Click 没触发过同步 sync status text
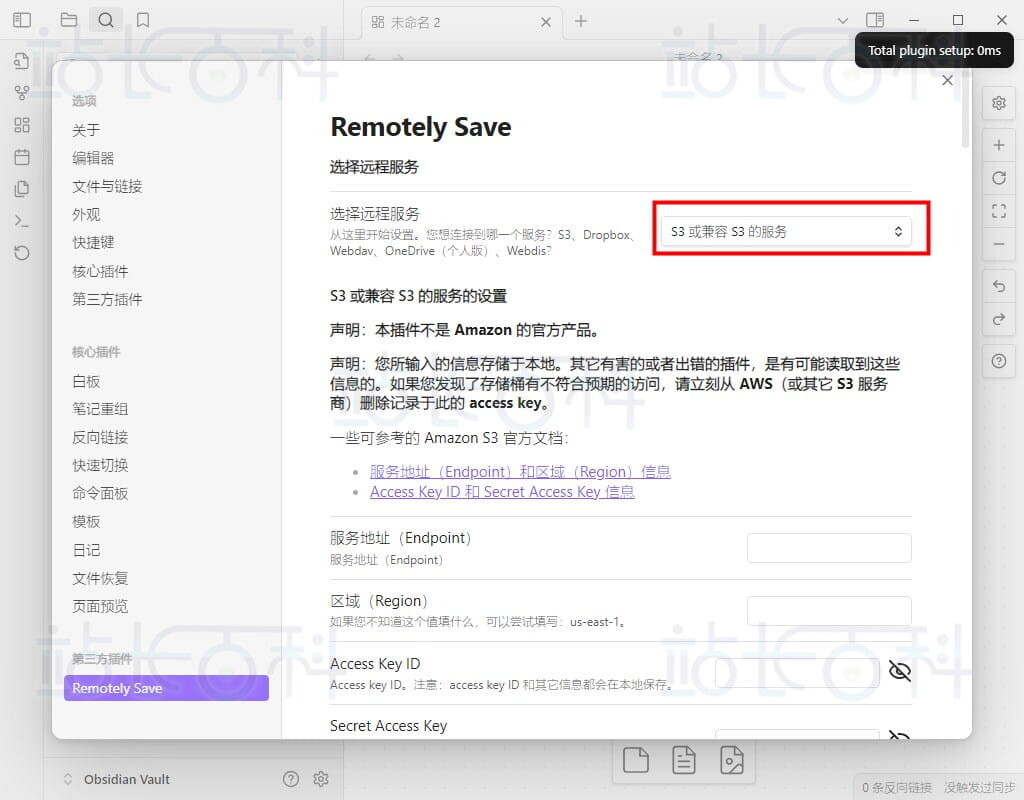Image resolution: width=1024 pixels, height=800 pixels. (x=979, y=788)
